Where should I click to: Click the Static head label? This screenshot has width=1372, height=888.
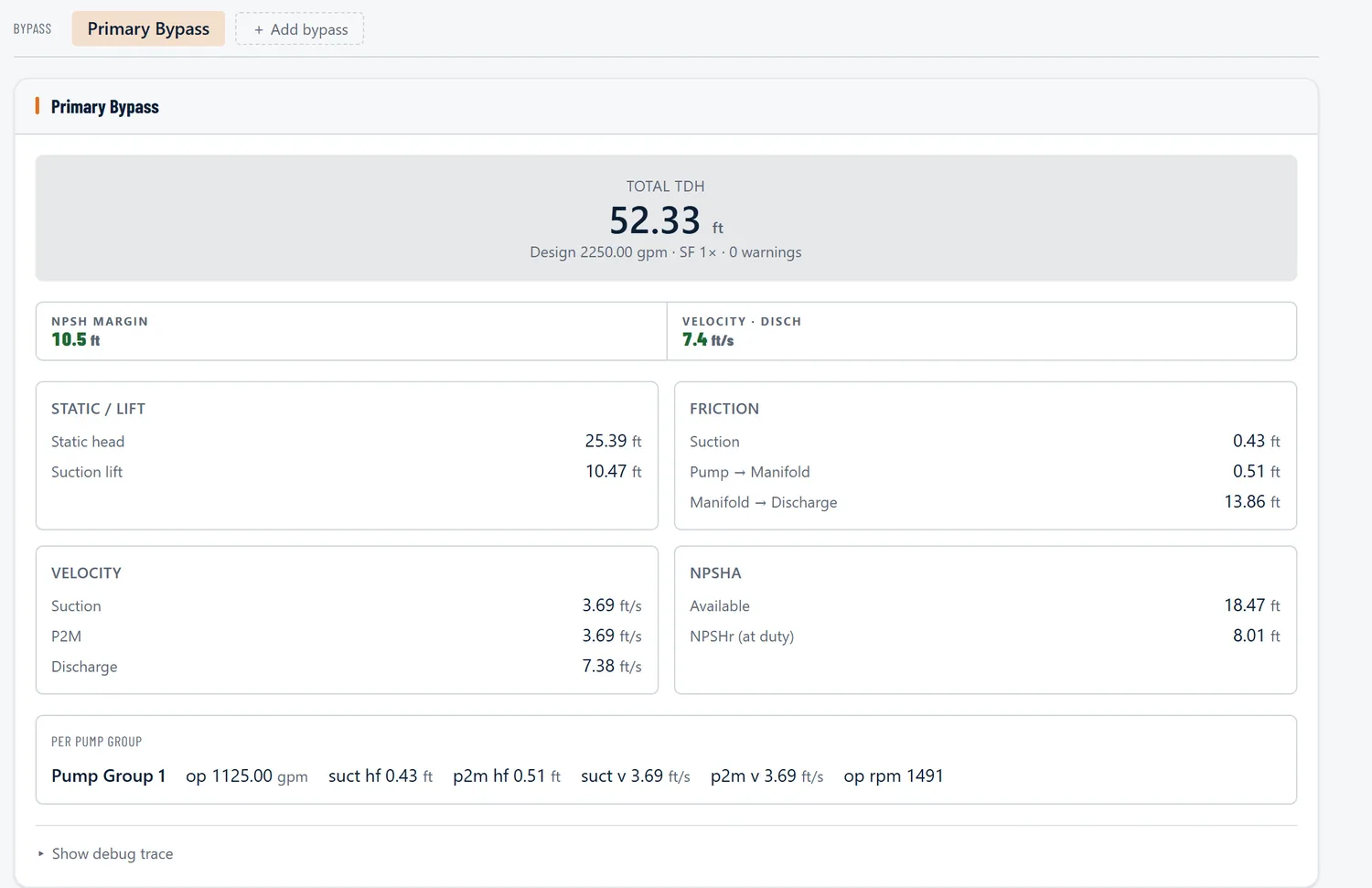coord(88,442)
